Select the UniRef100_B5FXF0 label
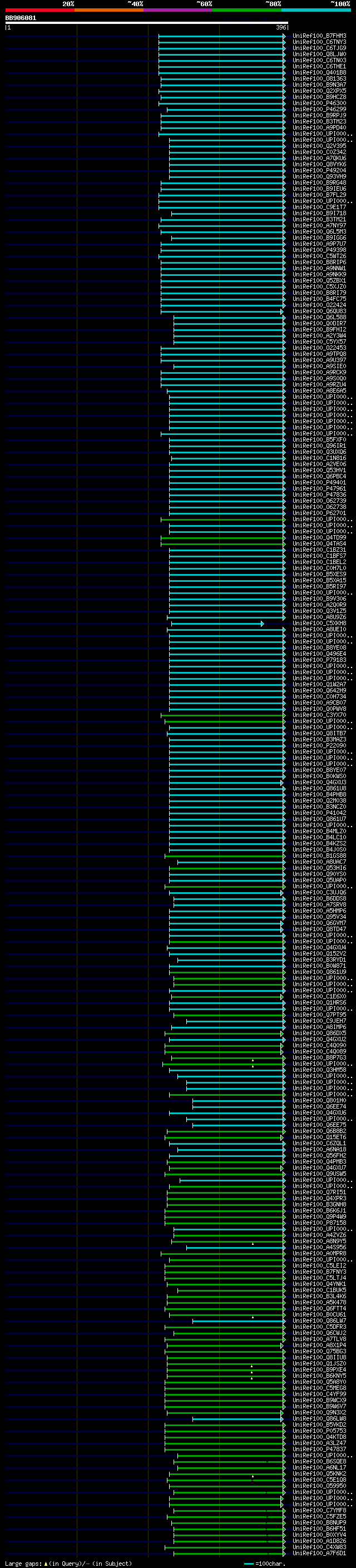356x1568 pixels. (x=319, y=439)
